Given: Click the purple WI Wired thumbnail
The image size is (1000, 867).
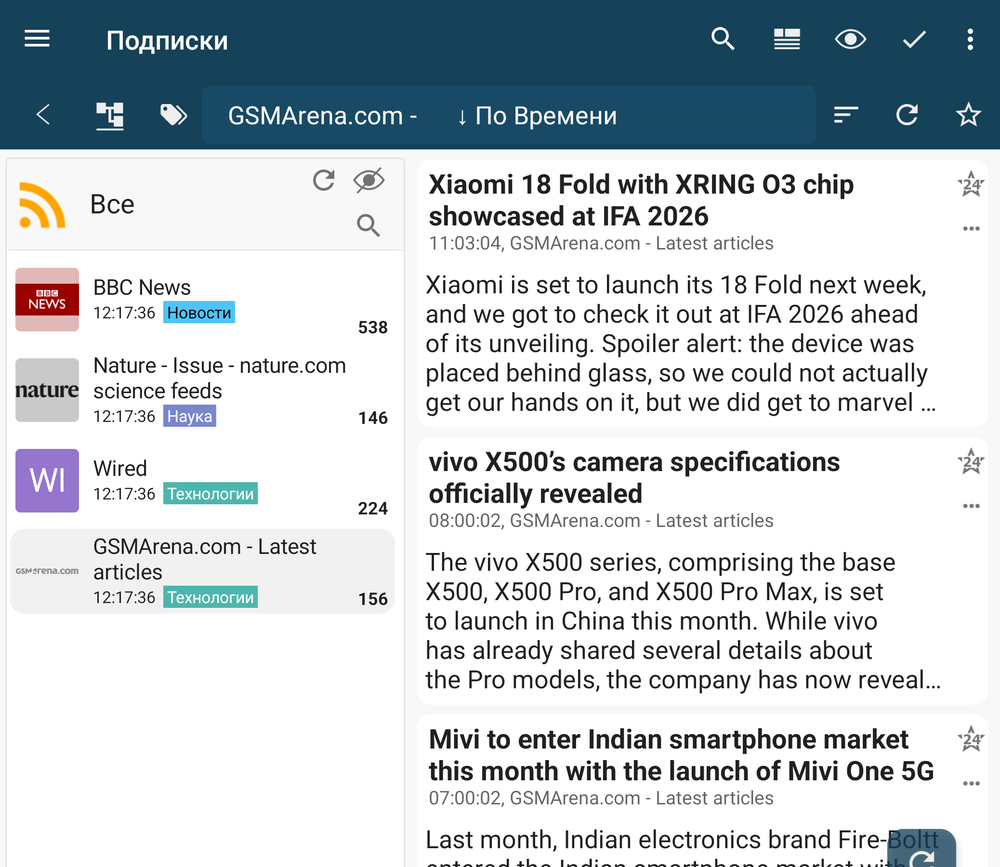Looking at the screenshot, I should click(47, 481).
